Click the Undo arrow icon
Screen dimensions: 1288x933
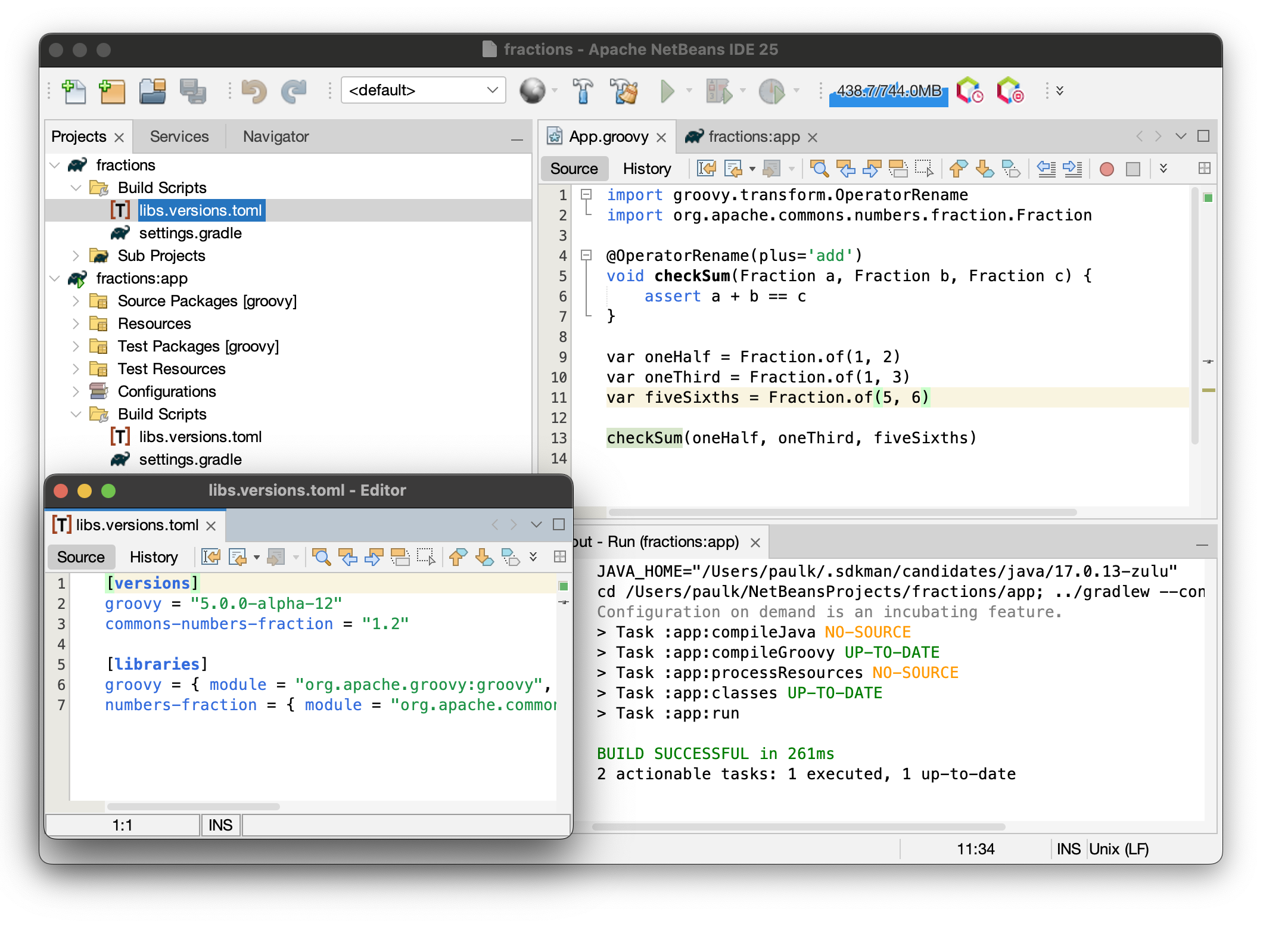coord(254,91)
